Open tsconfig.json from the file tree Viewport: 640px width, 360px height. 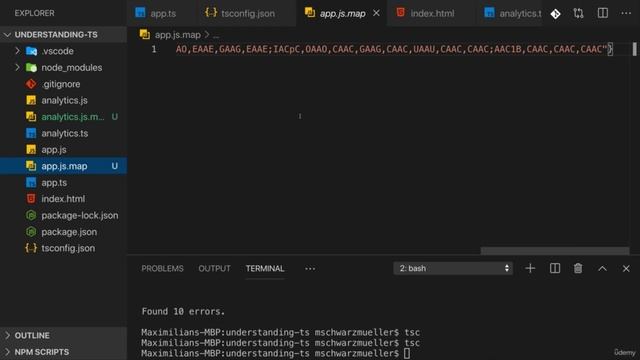(63, 248)
